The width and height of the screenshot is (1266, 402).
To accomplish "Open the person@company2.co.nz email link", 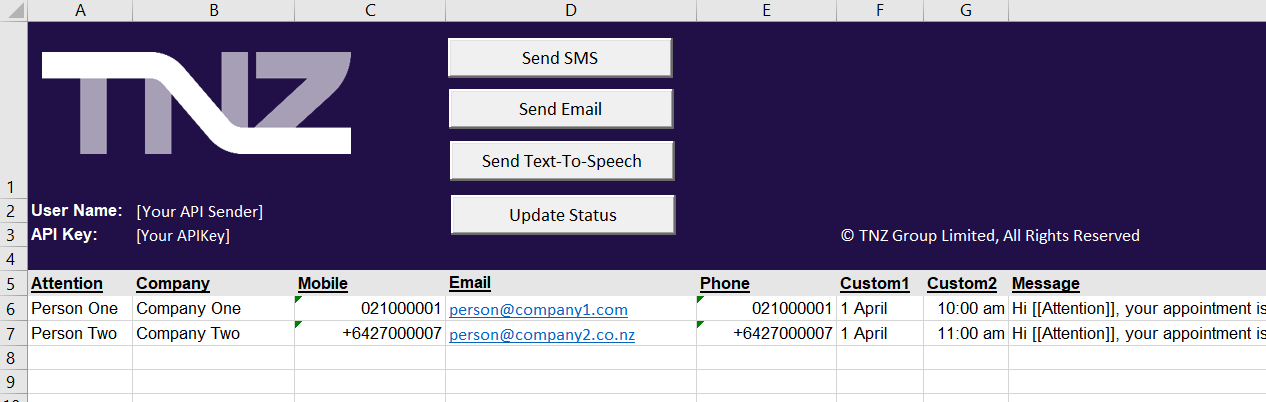I will 541,335.
